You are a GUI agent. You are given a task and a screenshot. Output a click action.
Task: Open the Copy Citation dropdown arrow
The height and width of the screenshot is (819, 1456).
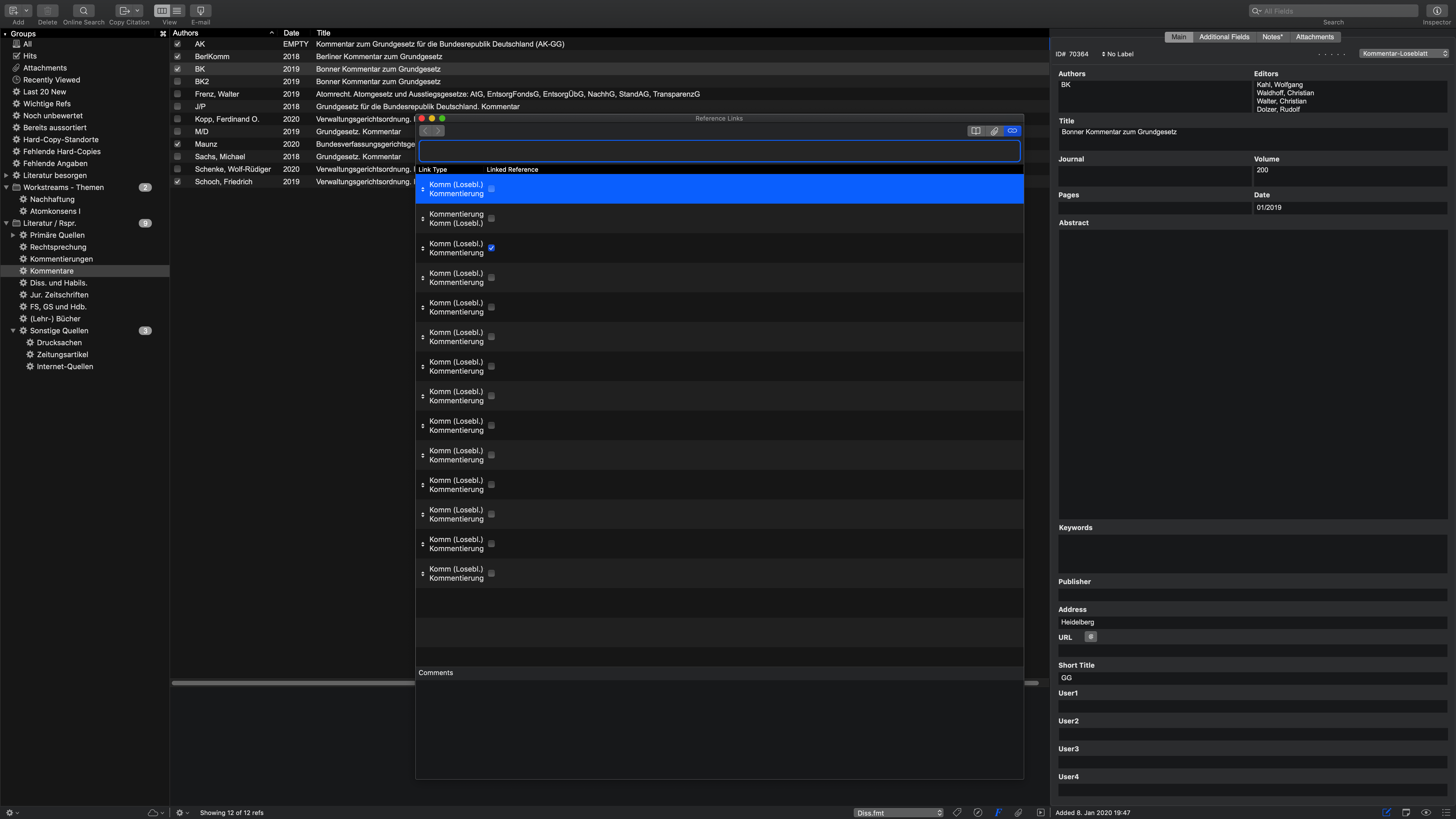(x=137, y=11)
